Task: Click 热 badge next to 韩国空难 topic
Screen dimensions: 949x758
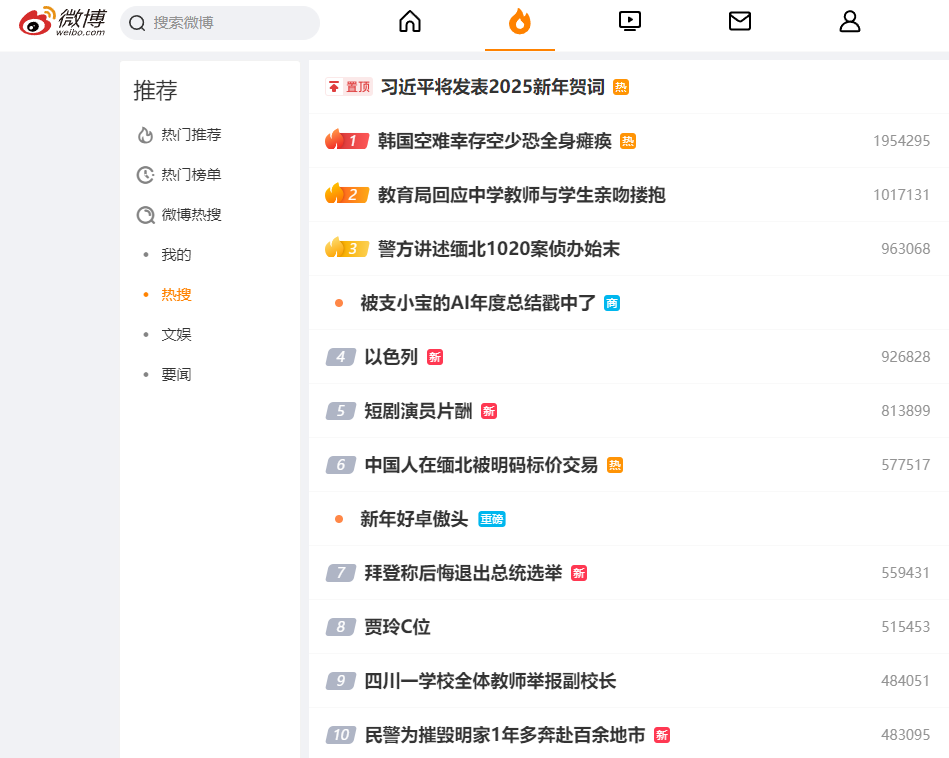Action: pyautogui.click(x=628, y=141)
